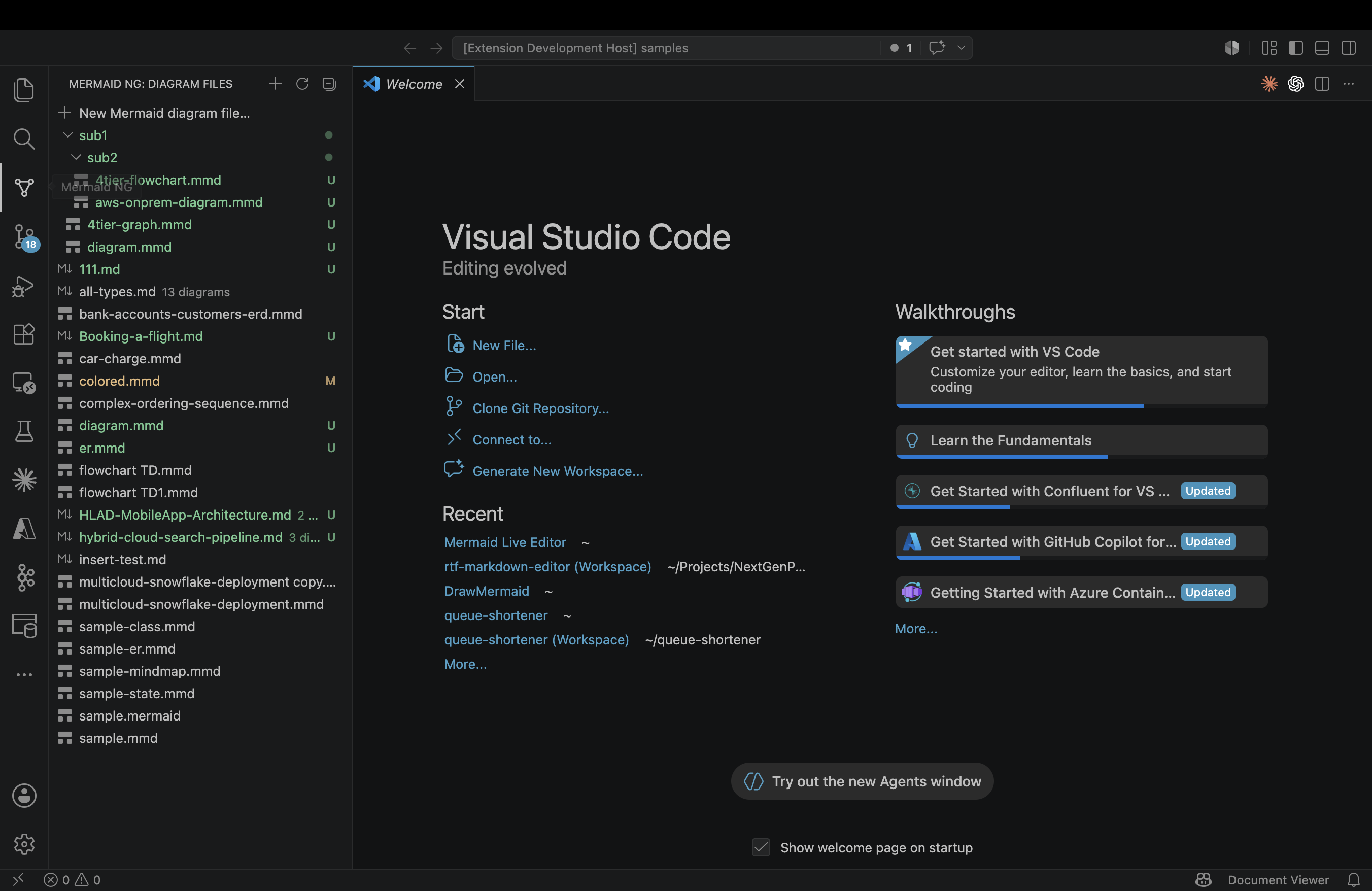Click the Claude starburst icon in editor toolbar

click(x=1269, y=84)
